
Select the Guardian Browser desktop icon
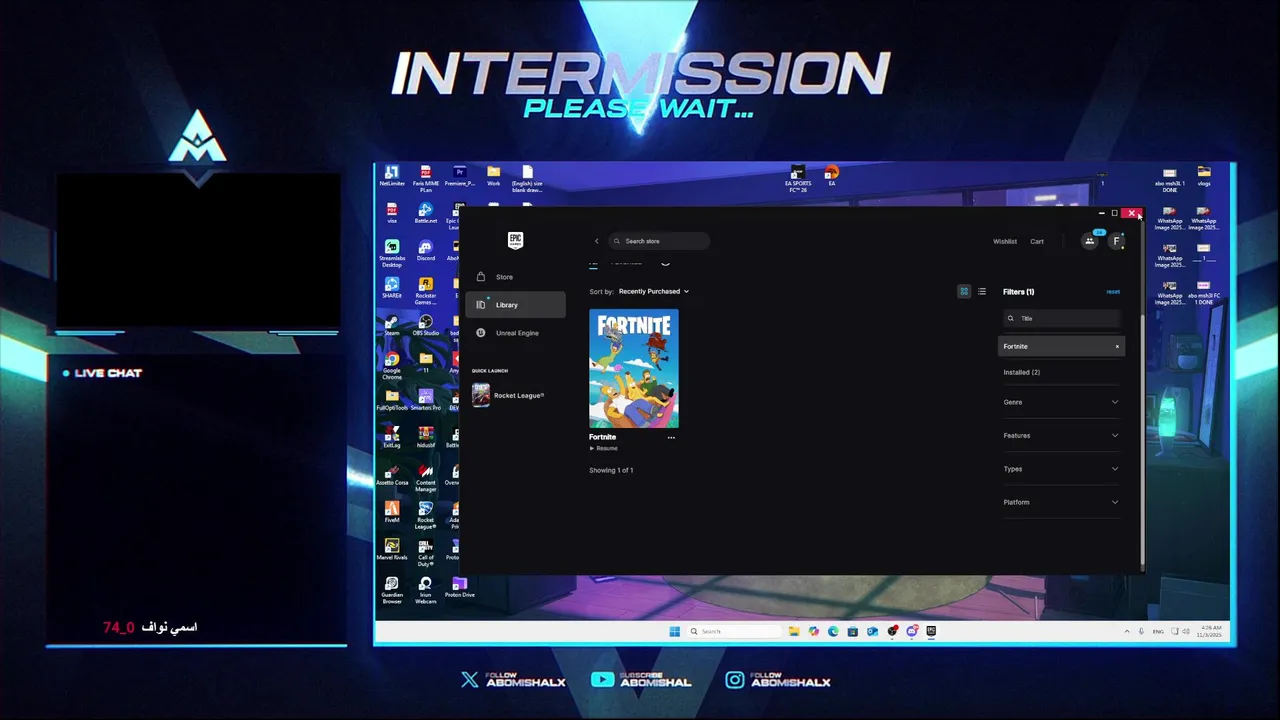392,590
